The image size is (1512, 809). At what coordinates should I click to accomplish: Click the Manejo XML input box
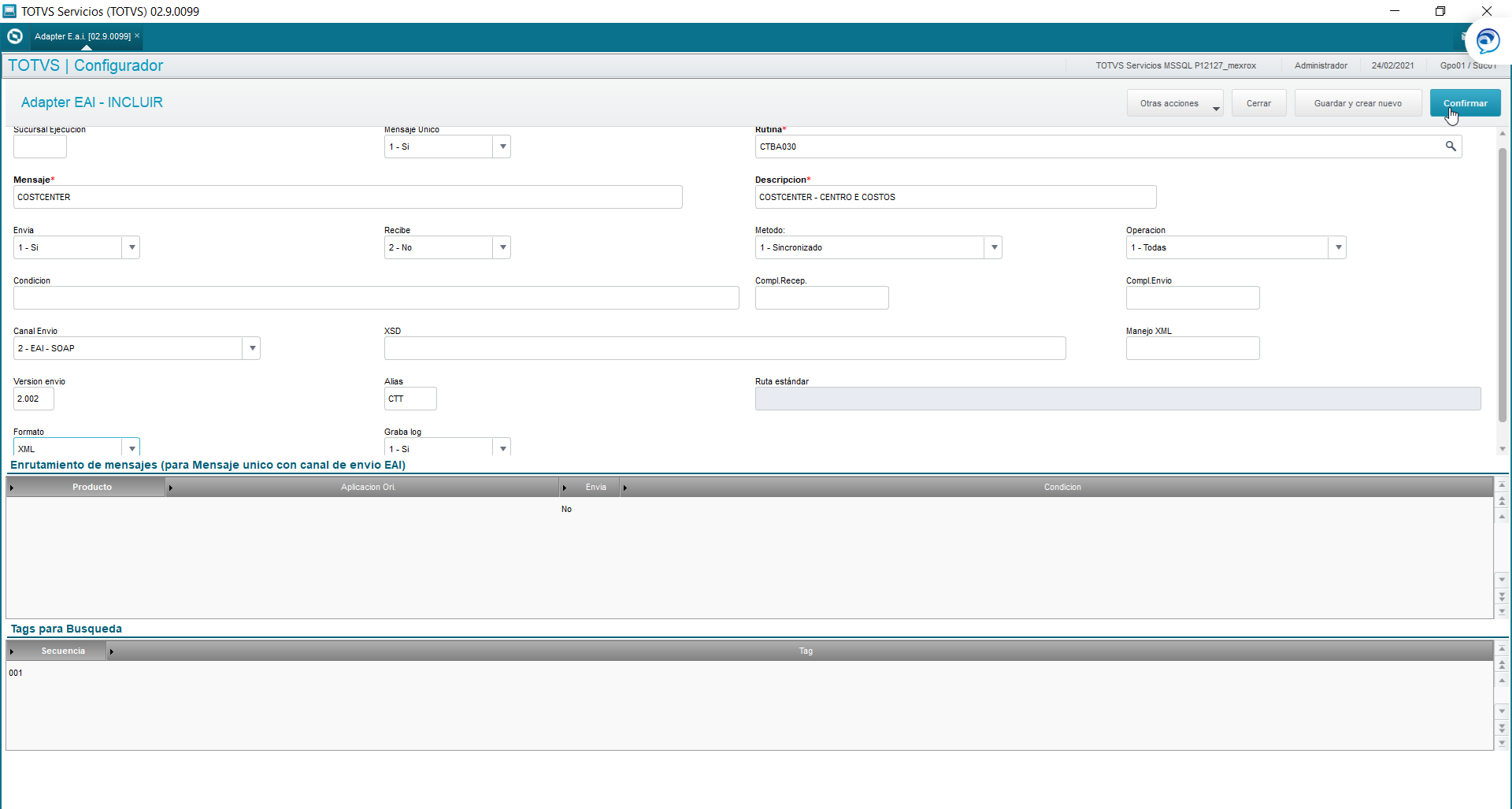click(x=1192, y=348)
